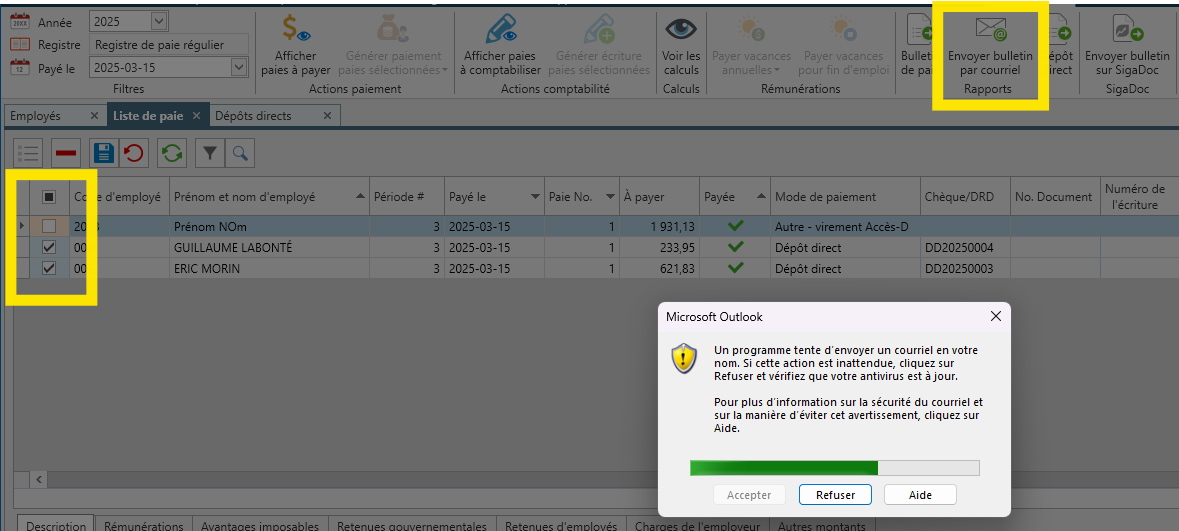
Task: Click the GUILLAUME LABONTÉ name cell
Action: click(x=269, y=247)
